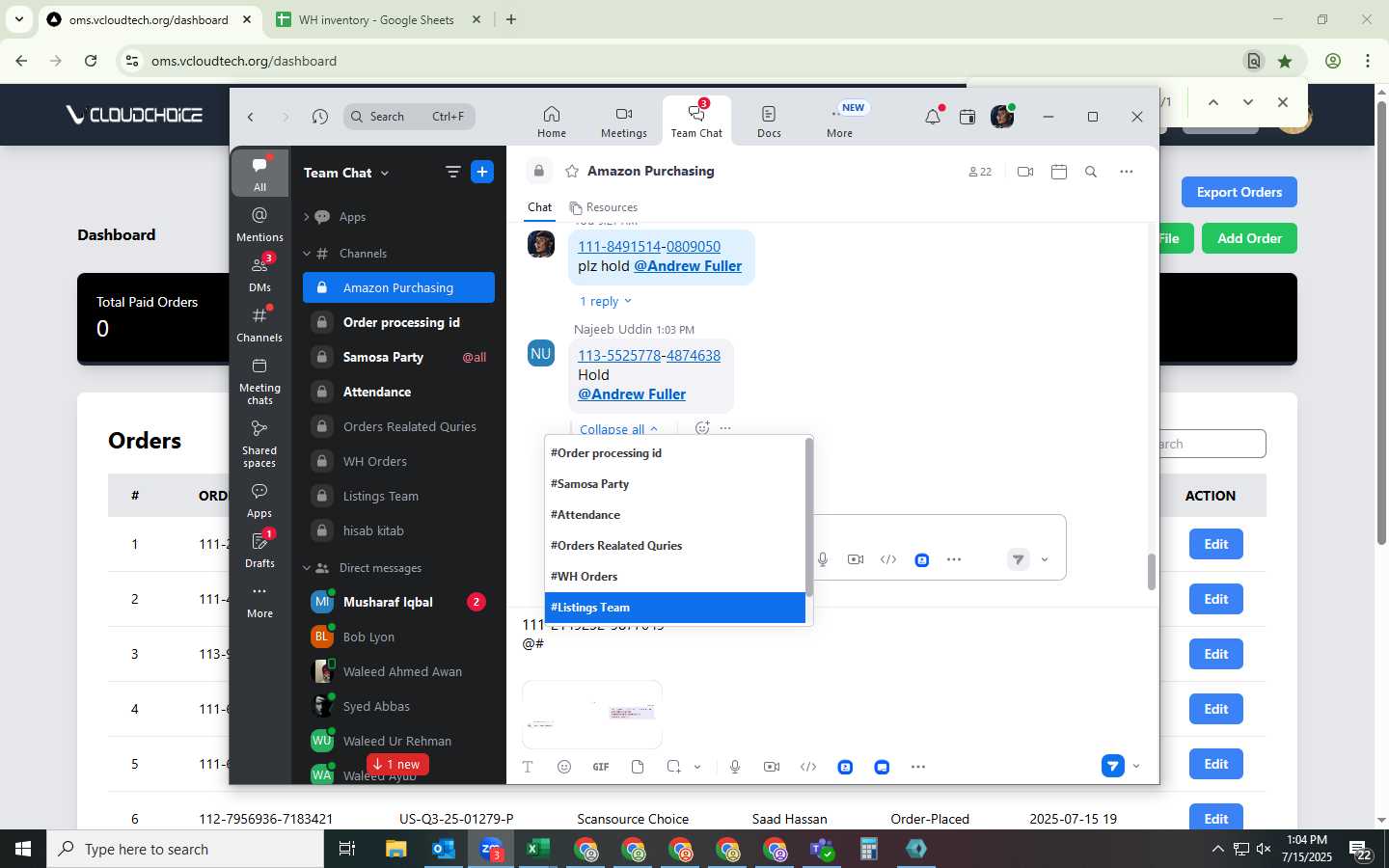Show hidden icons in Windows system tray

tap(1217, 849)
